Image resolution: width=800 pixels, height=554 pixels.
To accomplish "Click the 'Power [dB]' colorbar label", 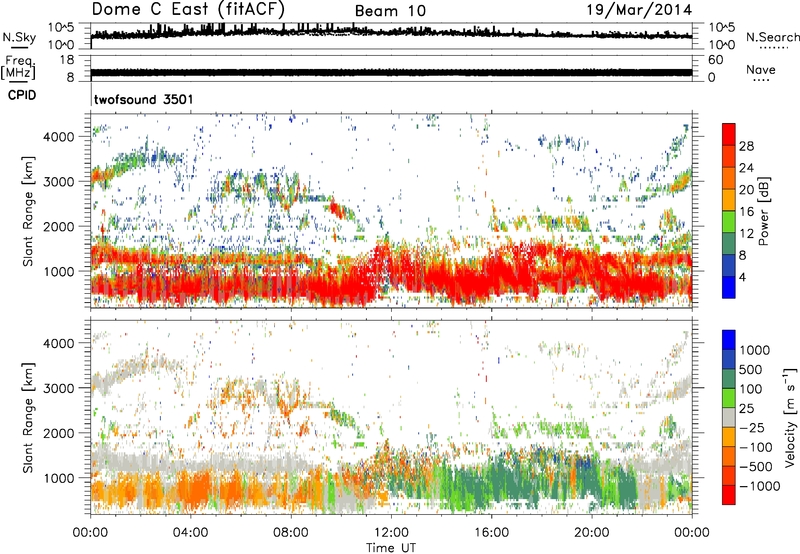I will point(764,211).
